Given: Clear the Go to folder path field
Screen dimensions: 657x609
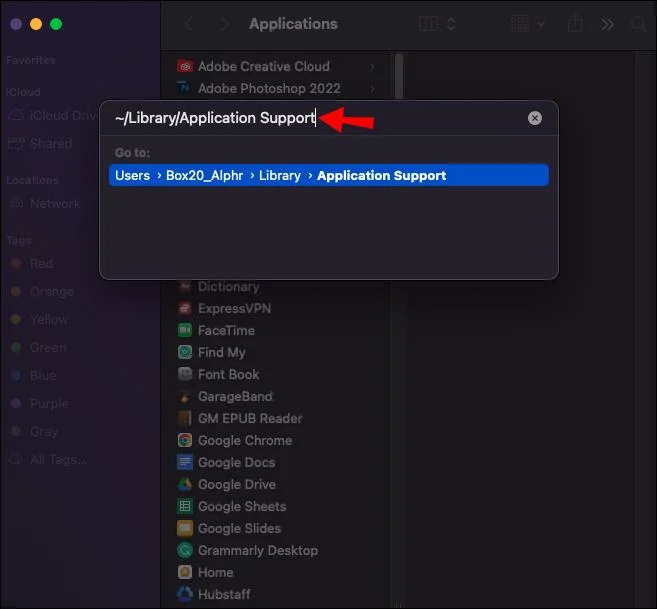Looking at the screenshot, I should [535, 118].
